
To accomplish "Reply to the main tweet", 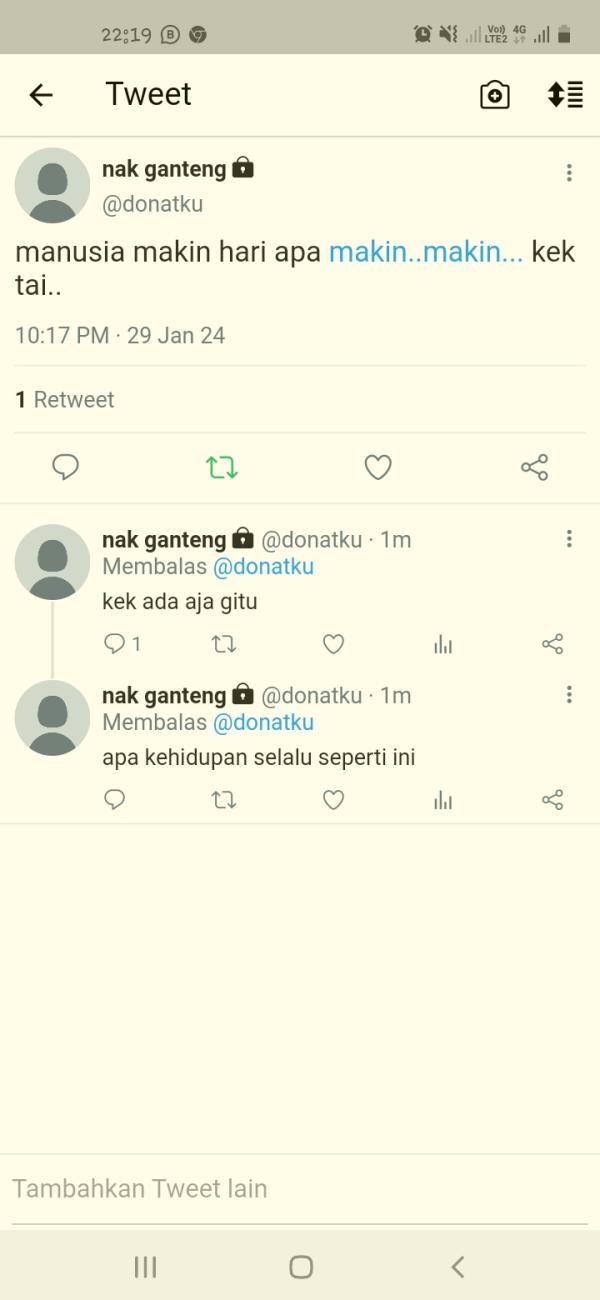I will pos(66,467).
